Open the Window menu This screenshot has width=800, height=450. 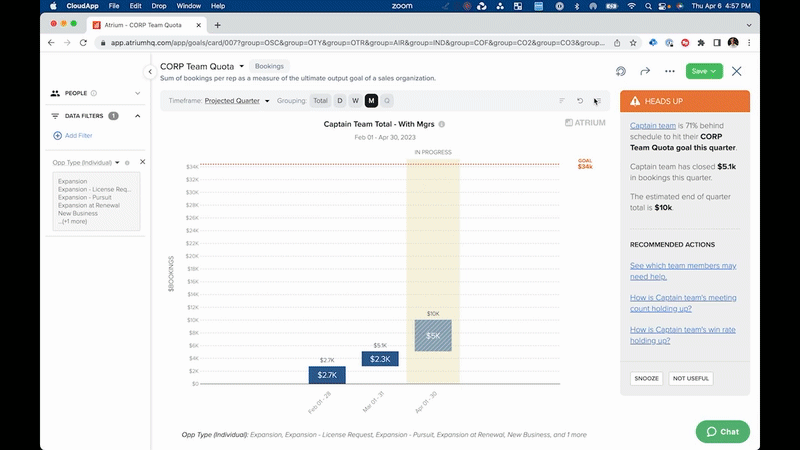click(x=188, y=6)
